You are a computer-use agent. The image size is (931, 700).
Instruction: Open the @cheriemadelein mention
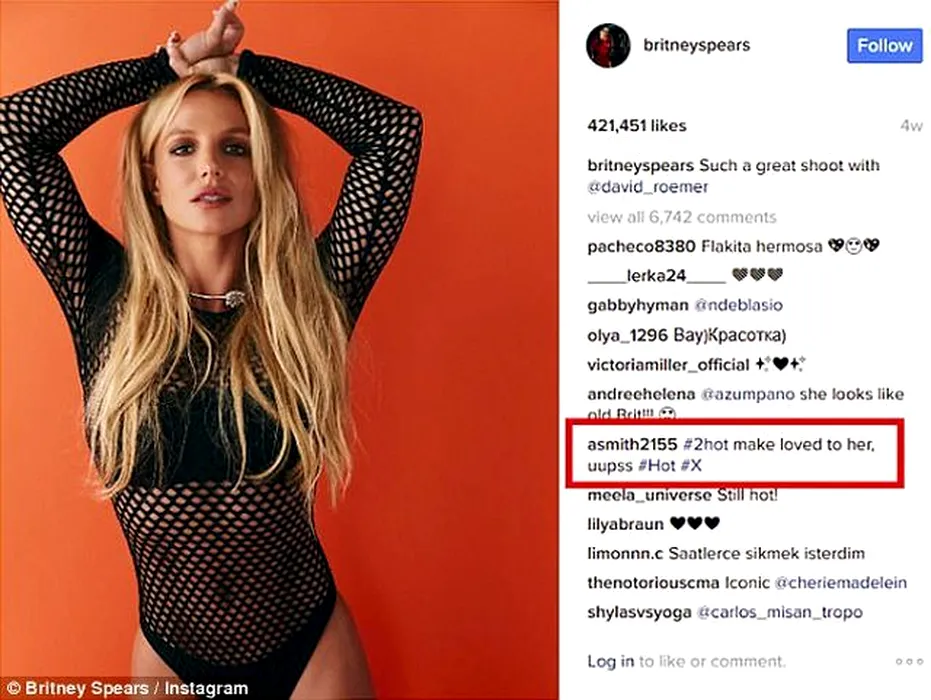point(841,583)
